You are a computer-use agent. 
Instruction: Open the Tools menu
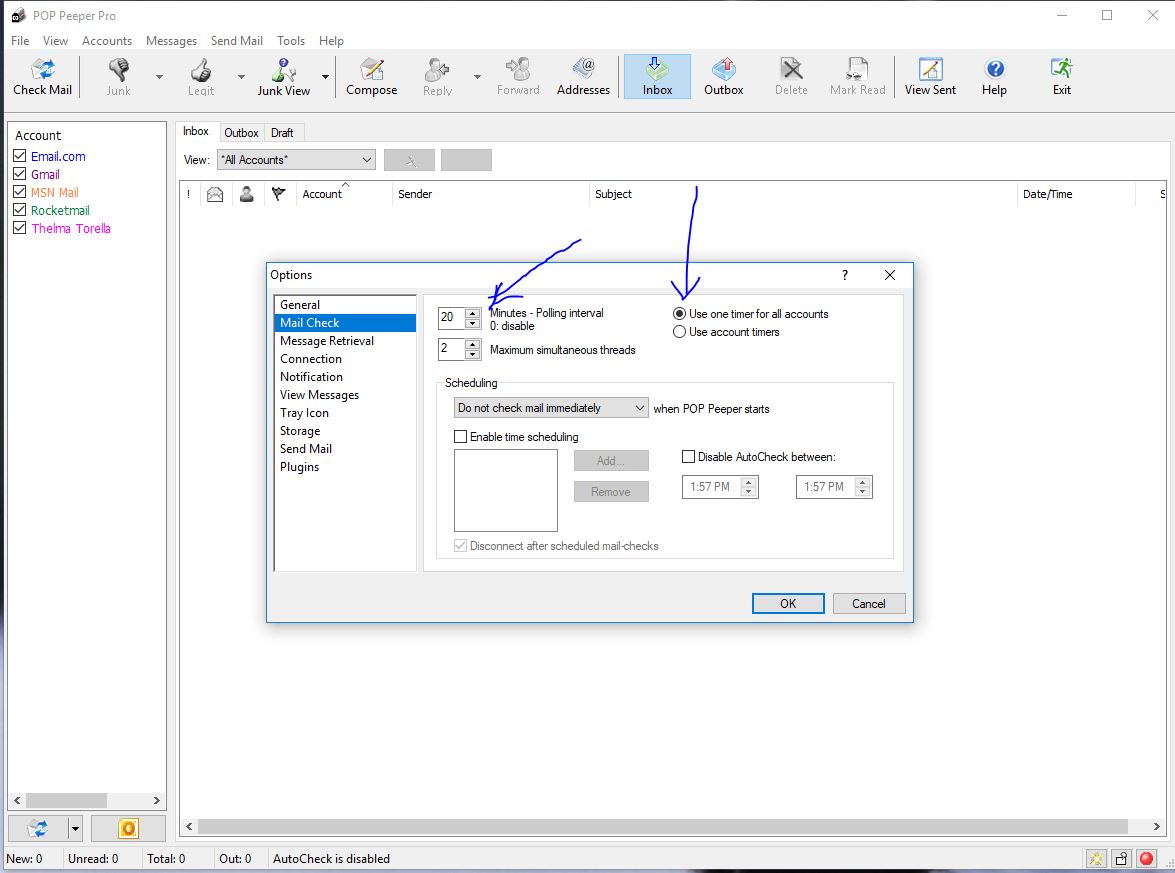[291, 40]
